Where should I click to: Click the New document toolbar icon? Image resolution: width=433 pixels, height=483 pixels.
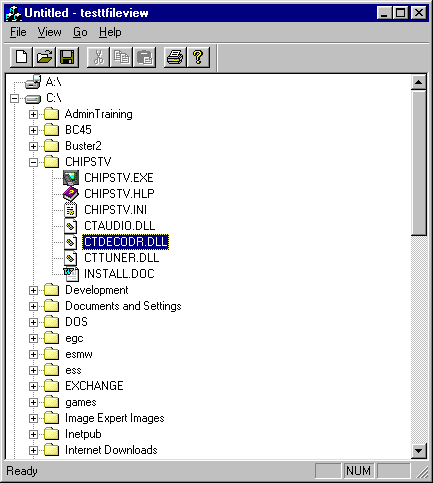click(21, 57)
